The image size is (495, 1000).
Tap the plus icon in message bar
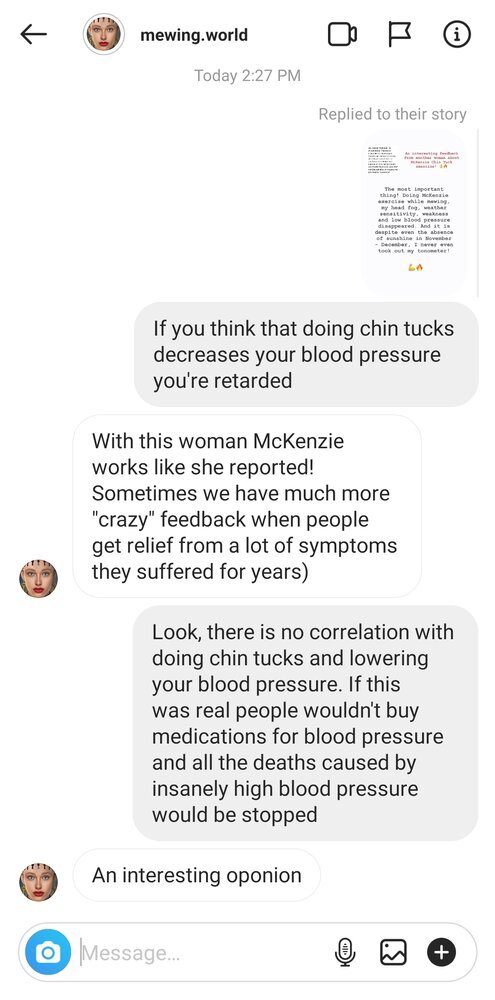(x=441, y=953)
